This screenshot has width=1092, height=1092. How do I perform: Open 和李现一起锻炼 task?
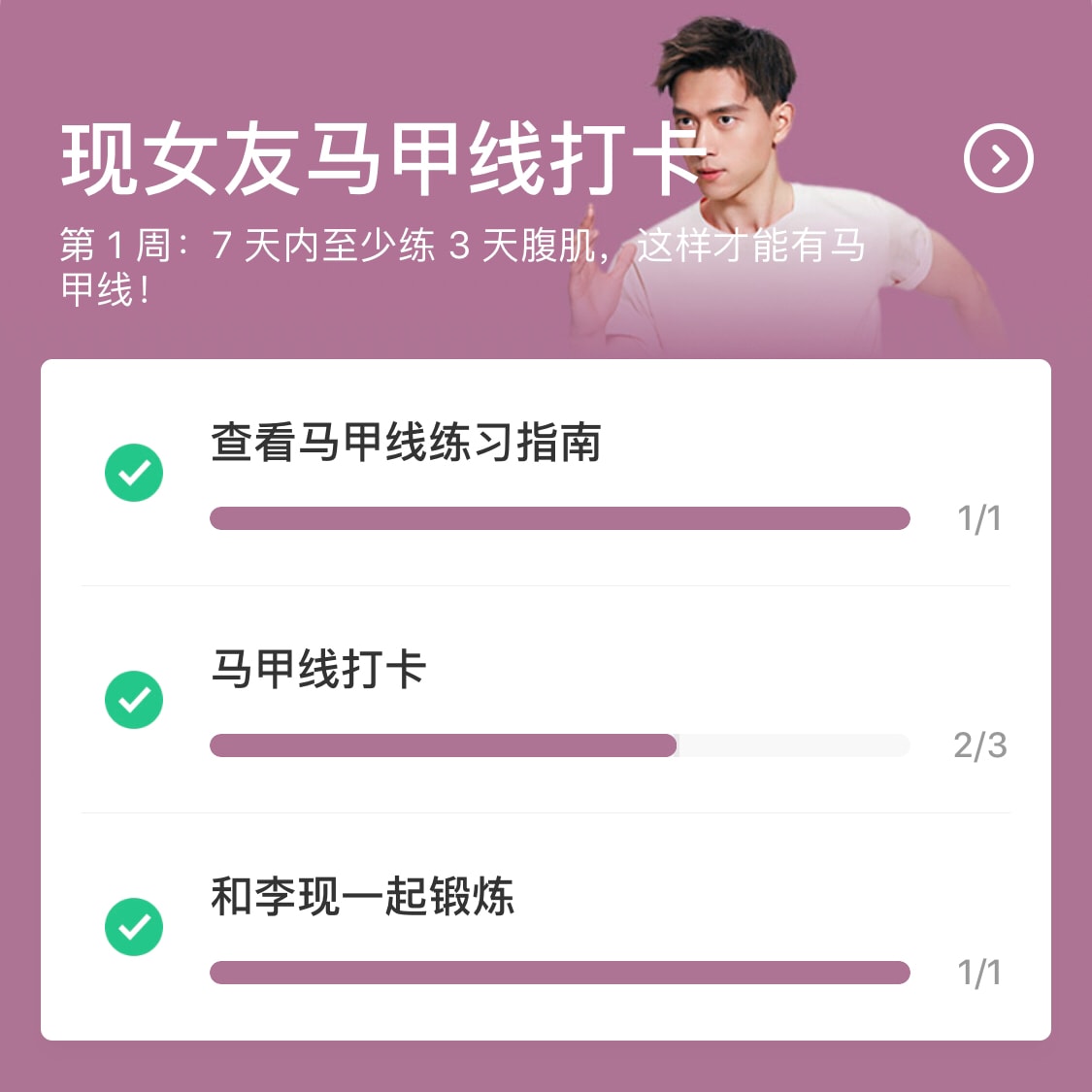(362, 897)
